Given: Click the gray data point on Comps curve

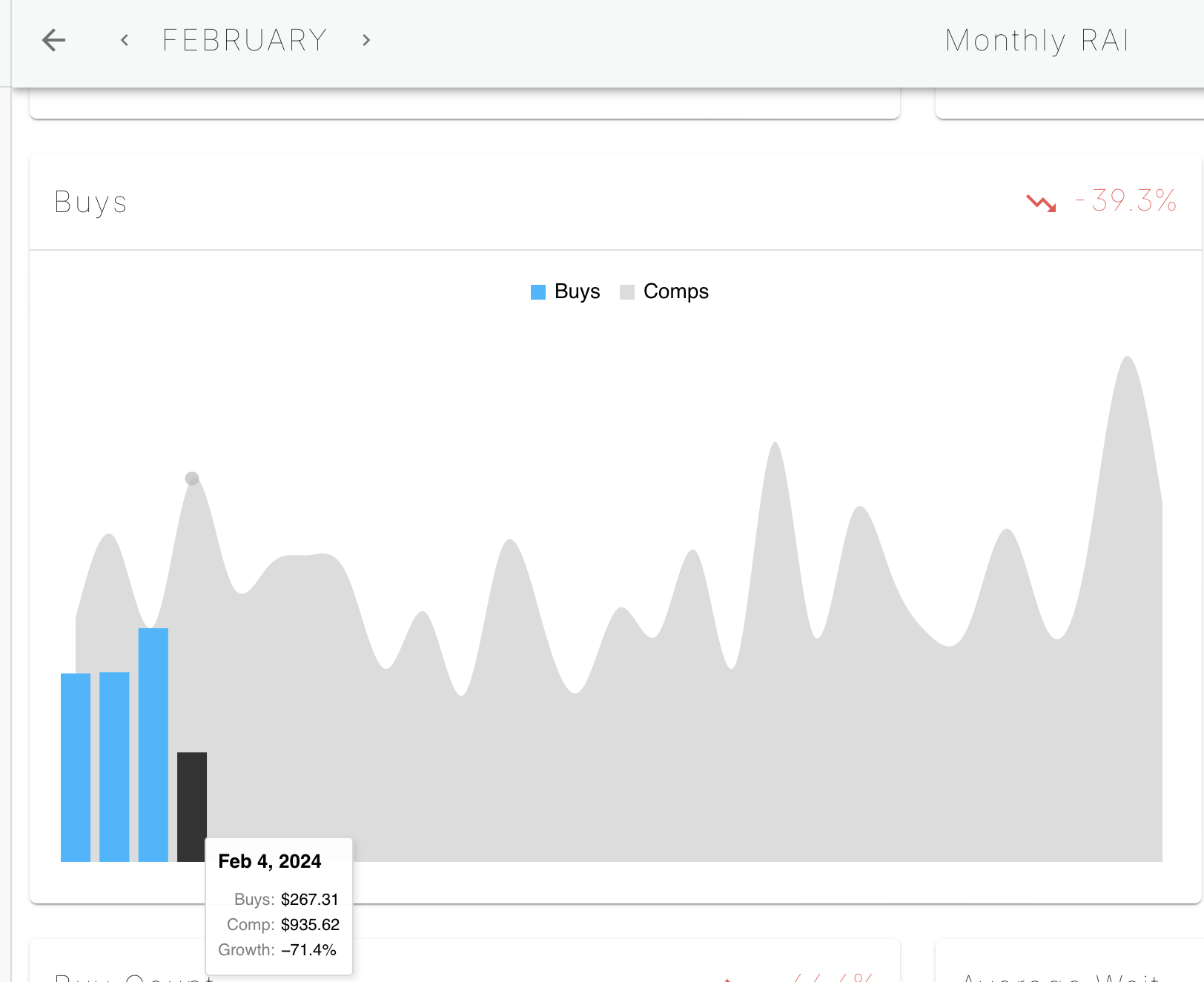Looking at the screenshot, I should pos(192,478).
